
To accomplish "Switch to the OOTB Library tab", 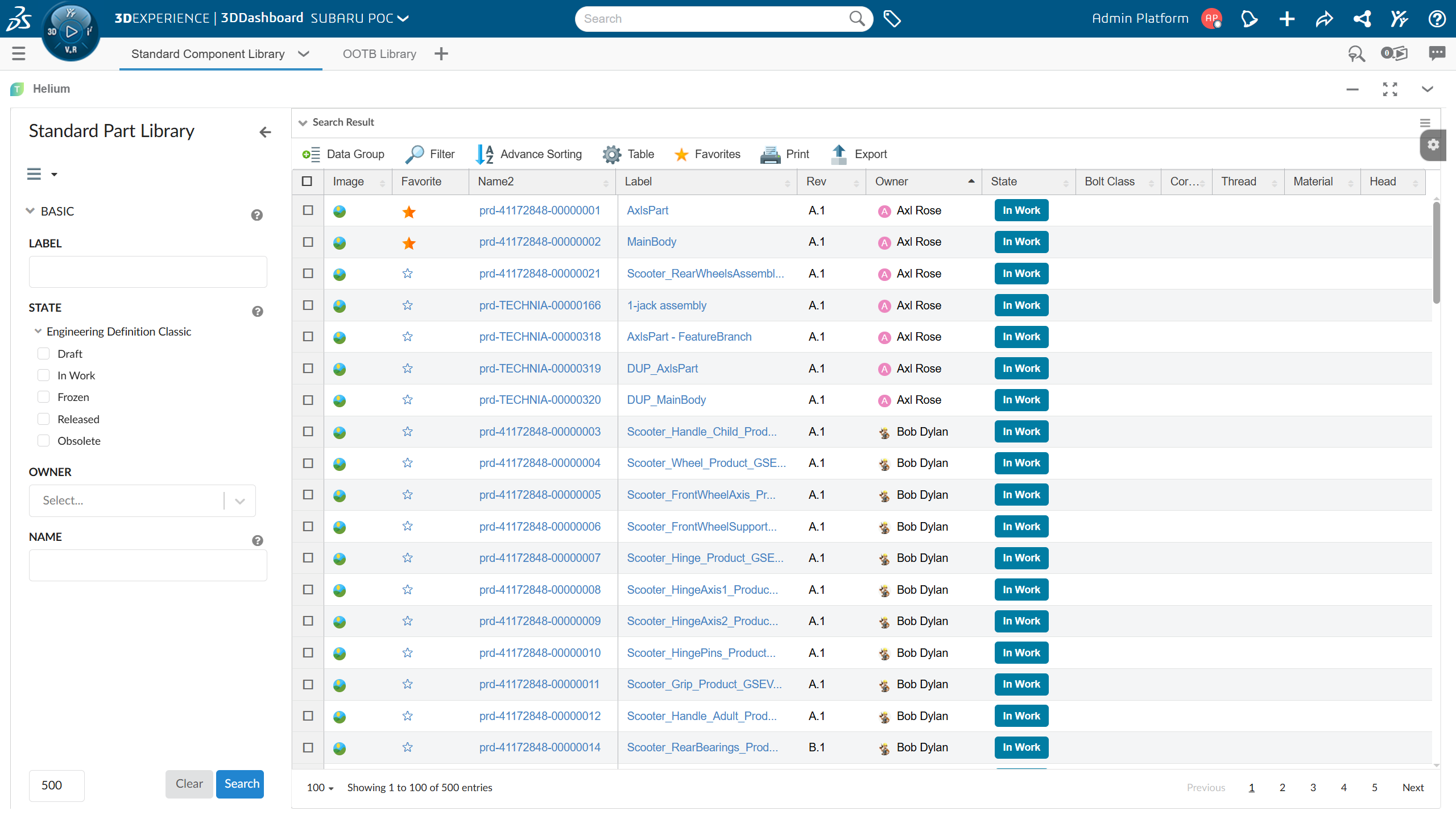I will (x=379, y=53).
